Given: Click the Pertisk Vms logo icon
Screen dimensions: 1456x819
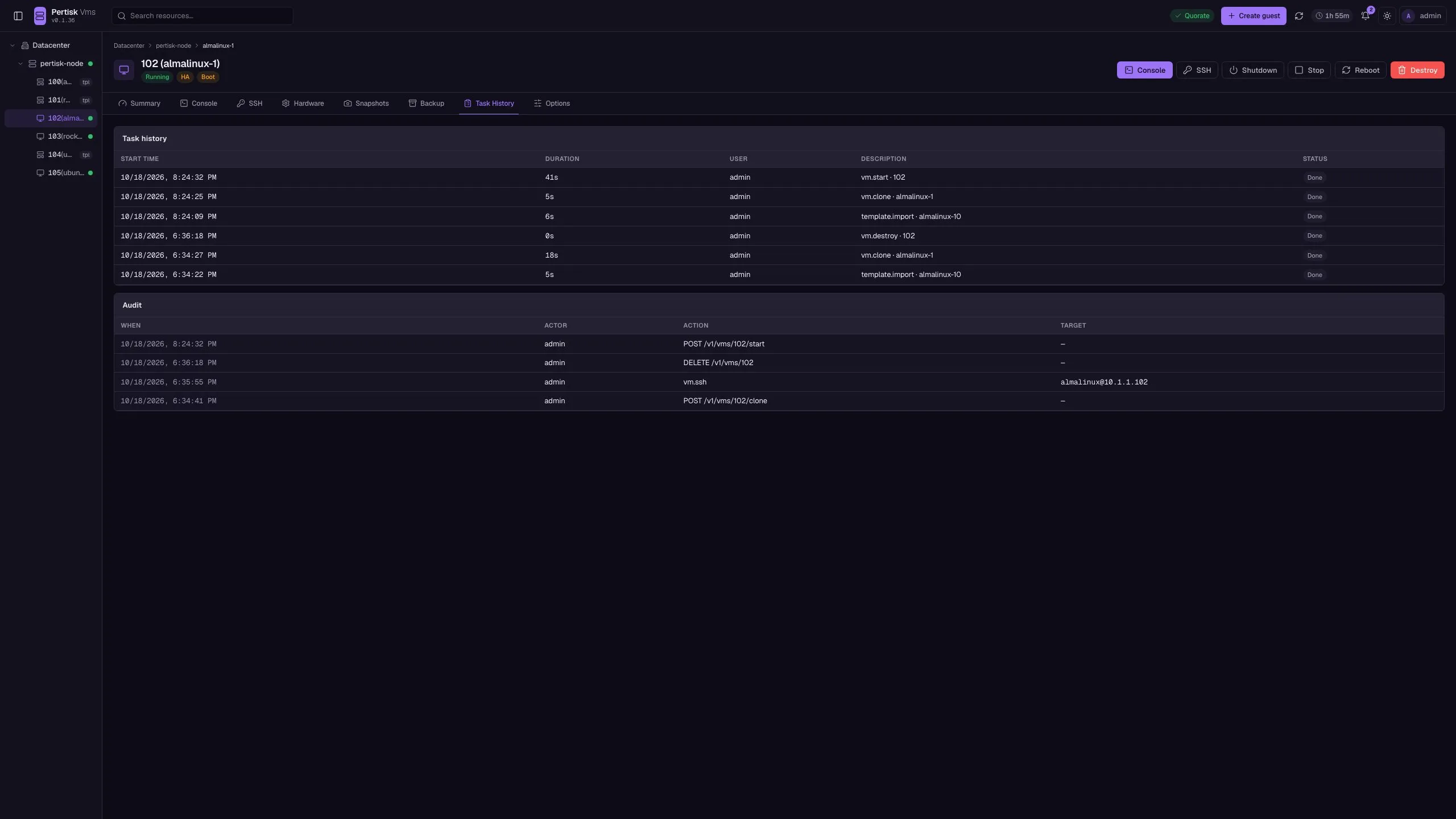Looking at the screenshot, I should (x=40, y=16).
